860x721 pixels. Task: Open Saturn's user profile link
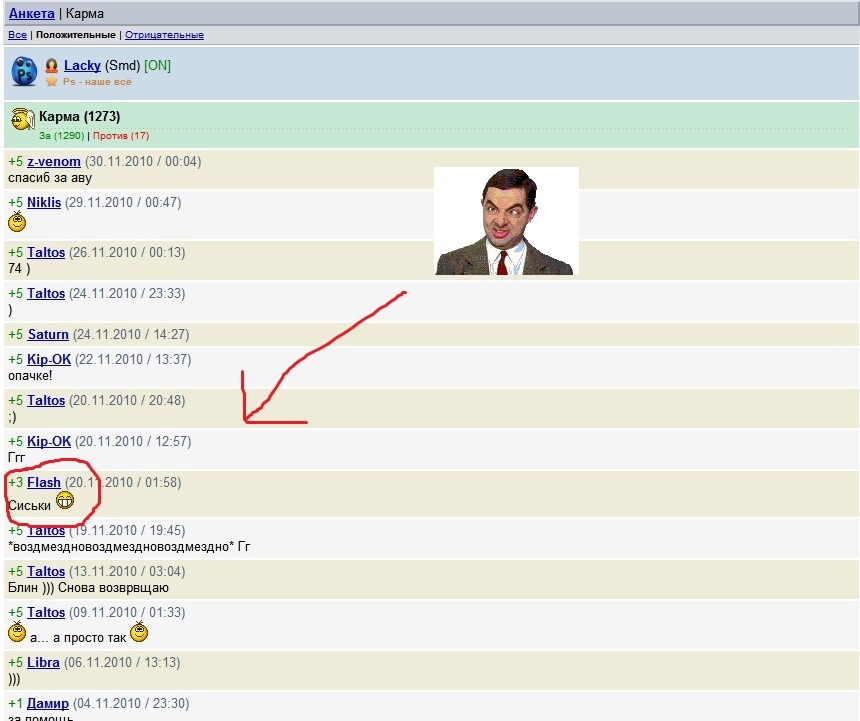[x=48, y=335]
